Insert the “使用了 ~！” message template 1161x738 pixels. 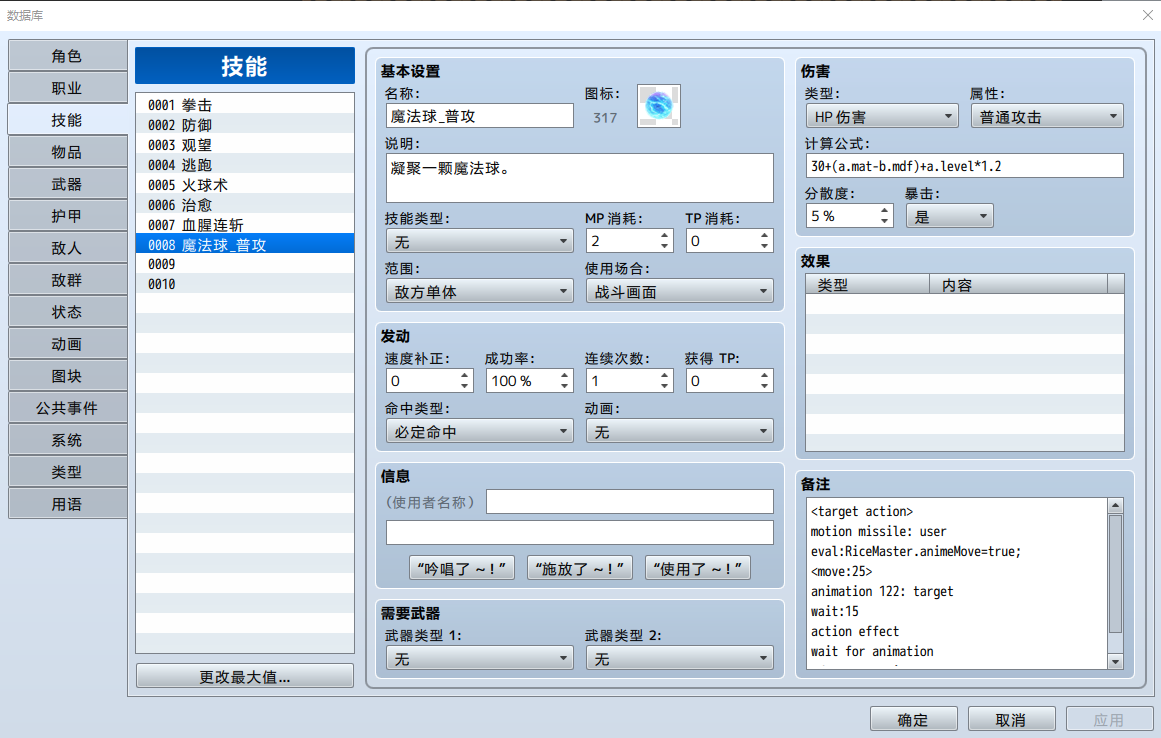click(x=697, y=568)
